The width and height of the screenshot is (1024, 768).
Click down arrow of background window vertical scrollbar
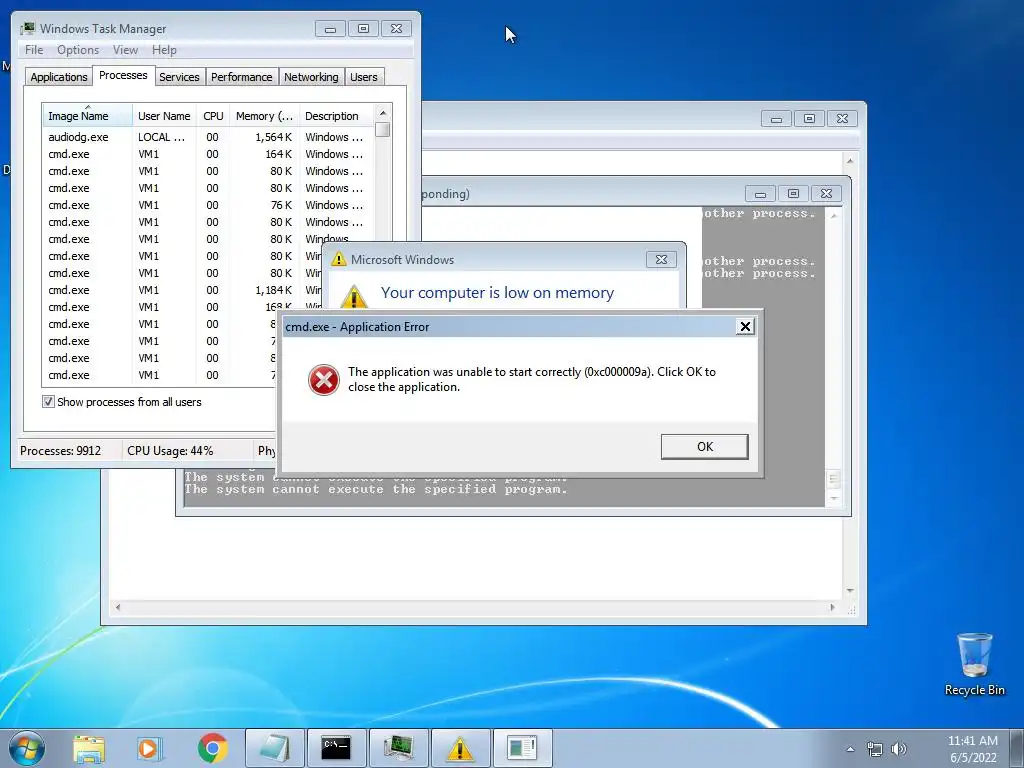point(850,591)
